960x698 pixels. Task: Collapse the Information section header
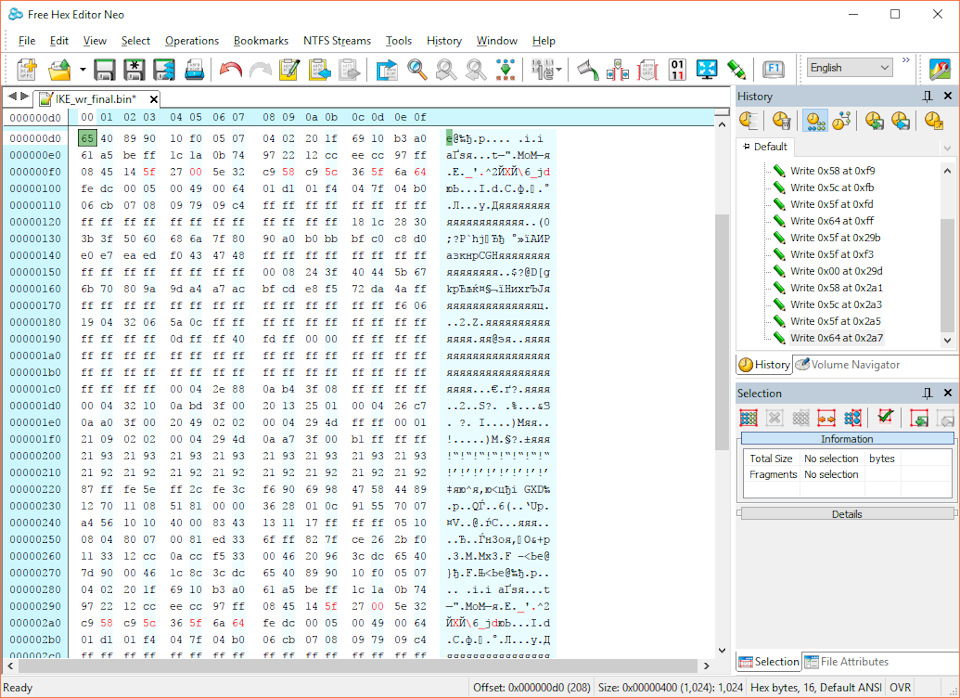846,439
